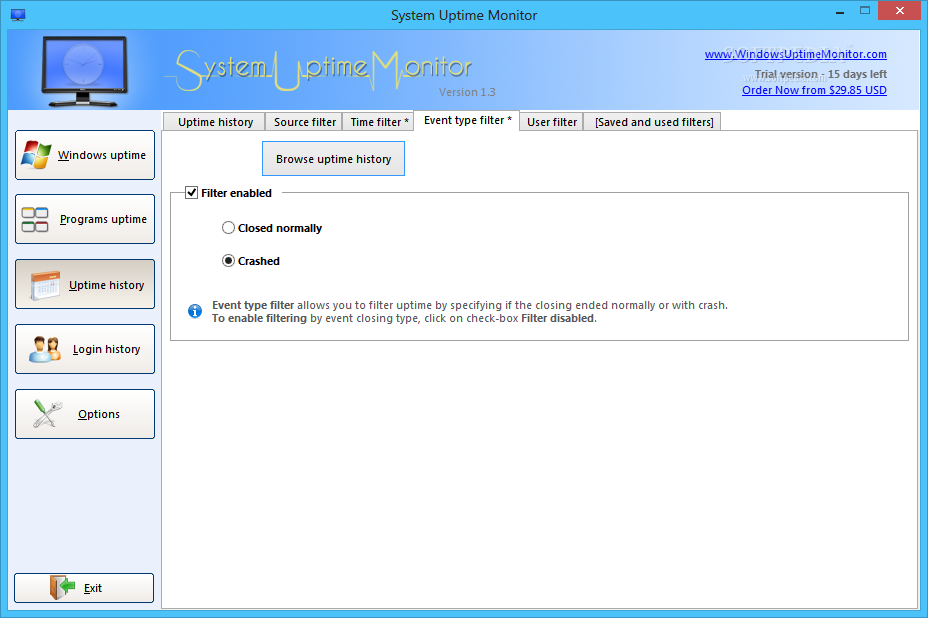
Task: Click the Exit button
Action: (x=84, y=588)
